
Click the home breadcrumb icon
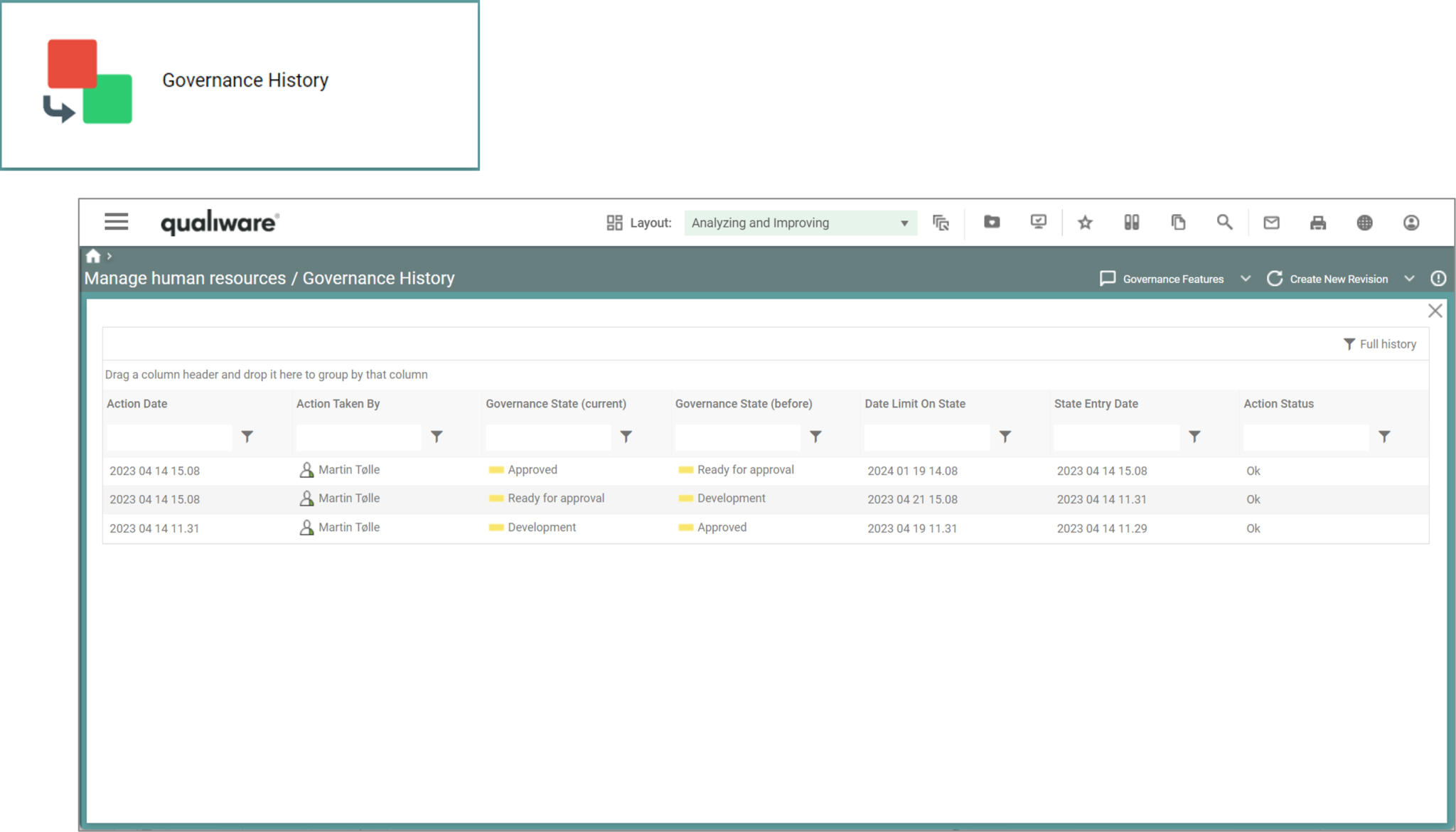(92, 256)
